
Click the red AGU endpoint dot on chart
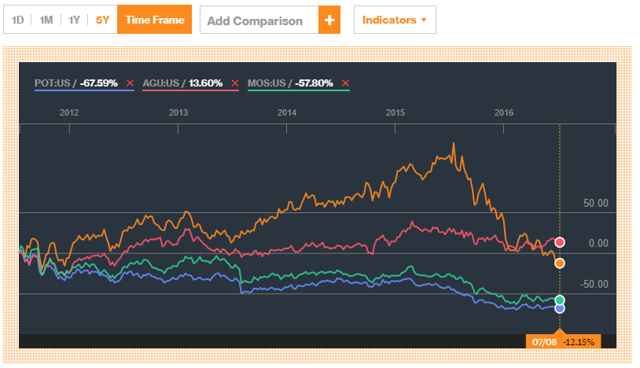tap(560, 242)
